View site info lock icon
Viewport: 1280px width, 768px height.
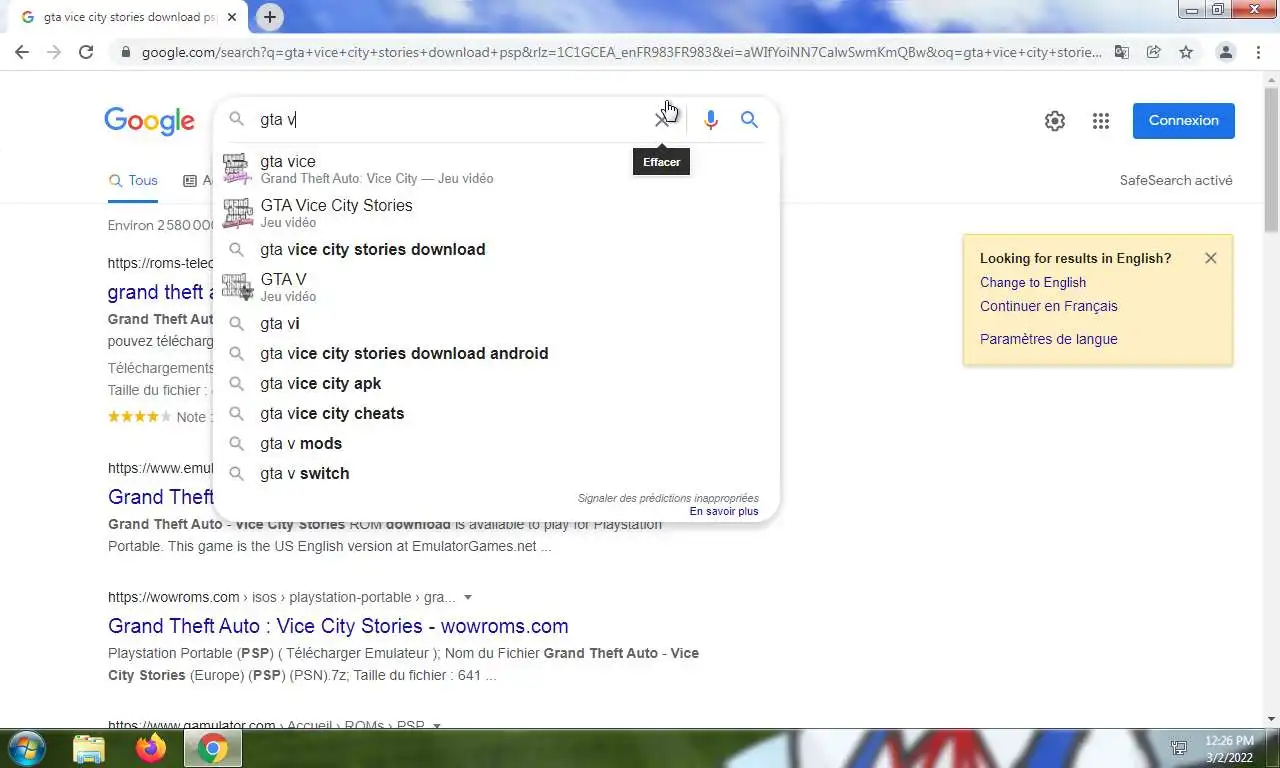(x=125, y=52)
